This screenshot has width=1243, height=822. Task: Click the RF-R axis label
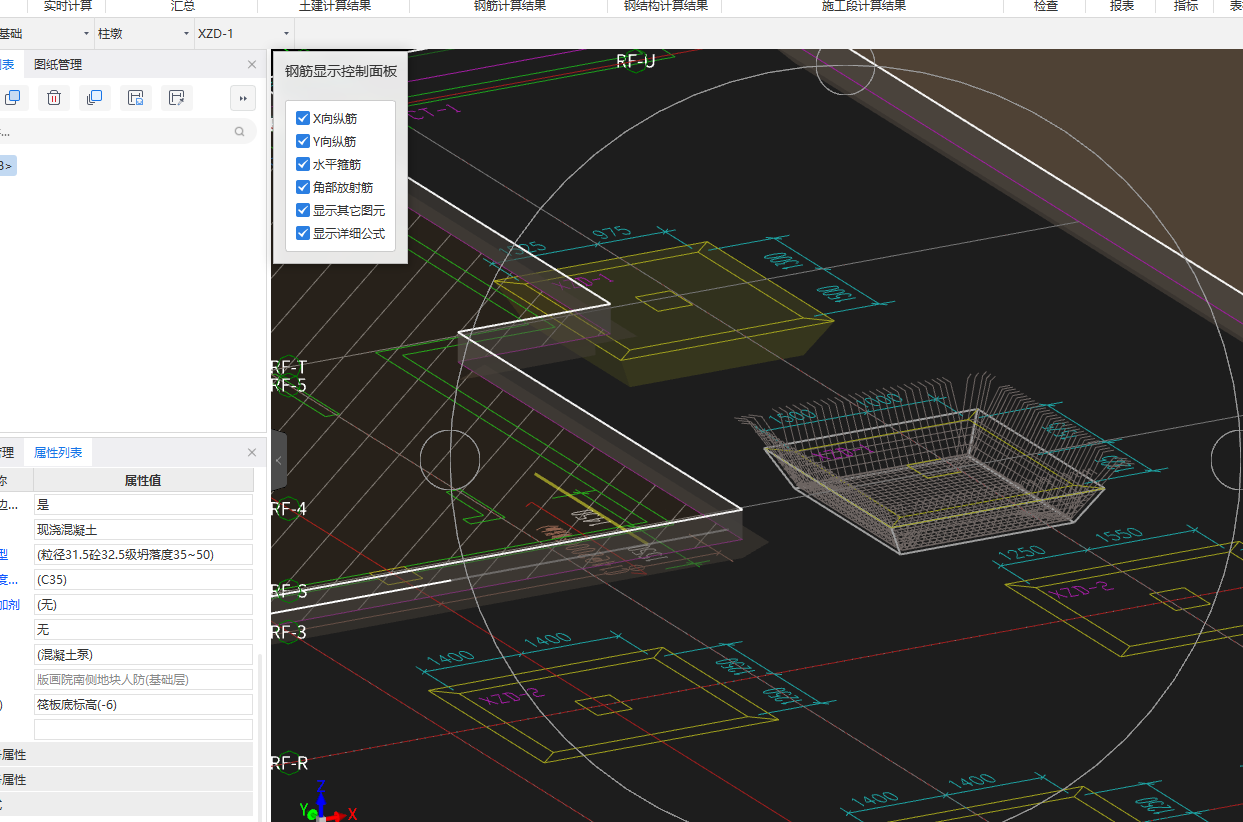[x=289, y=764]
